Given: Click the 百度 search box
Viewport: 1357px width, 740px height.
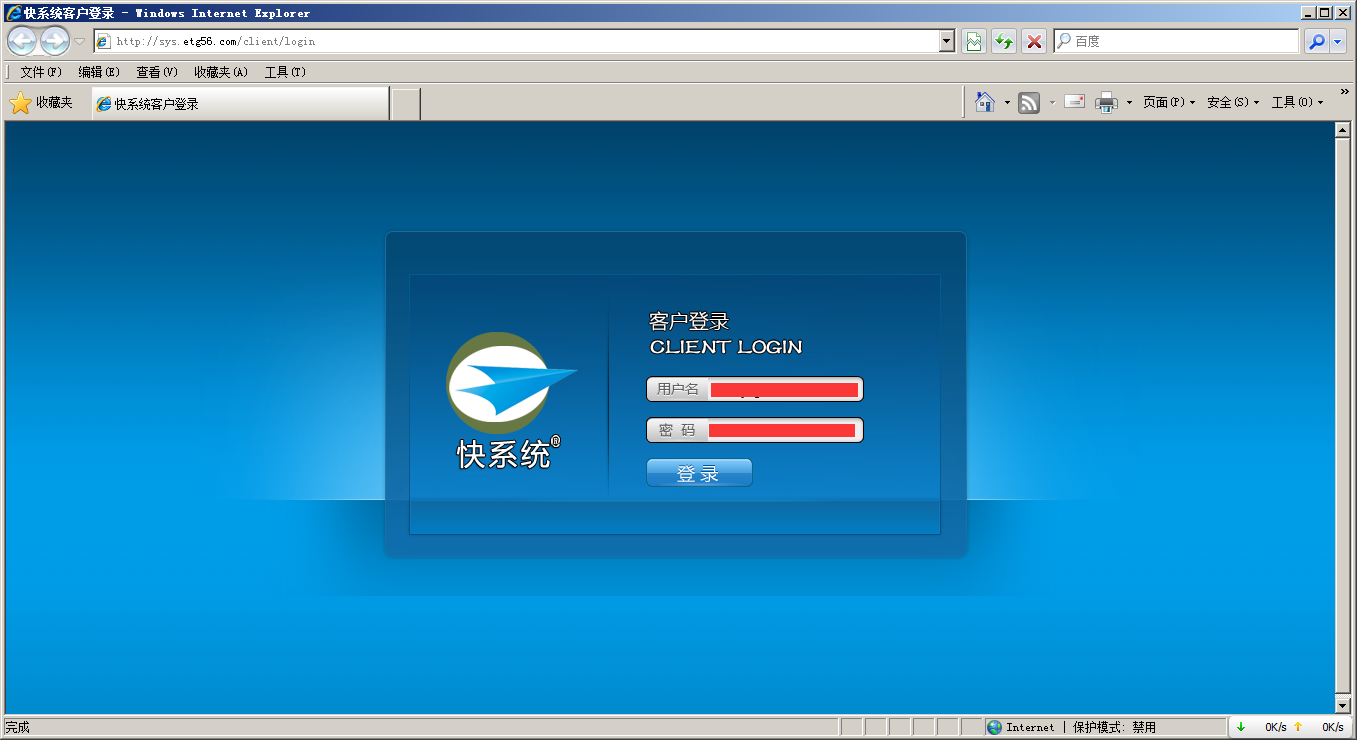Looking at the screenshot, I should click(x=1176, y=41).
